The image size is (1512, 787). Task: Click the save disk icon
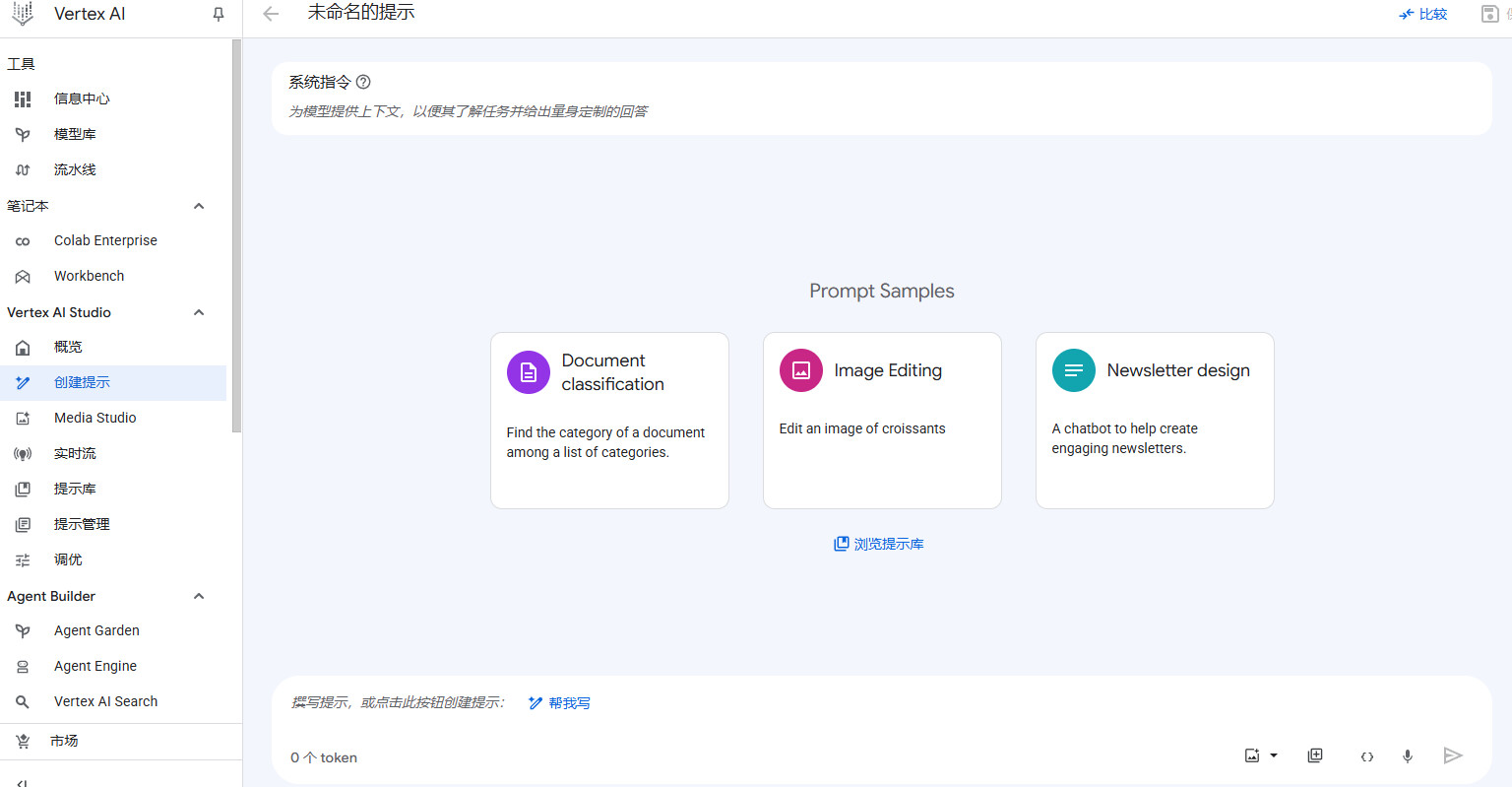pos(1490,14)
